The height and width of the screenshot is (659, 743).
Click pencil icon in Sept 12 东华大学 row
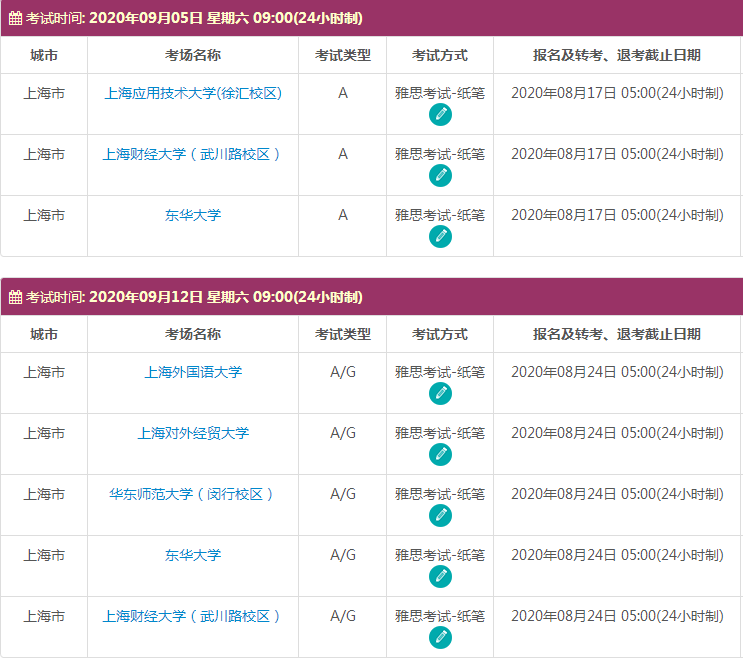pyautogui.click(x=440, y=577)
